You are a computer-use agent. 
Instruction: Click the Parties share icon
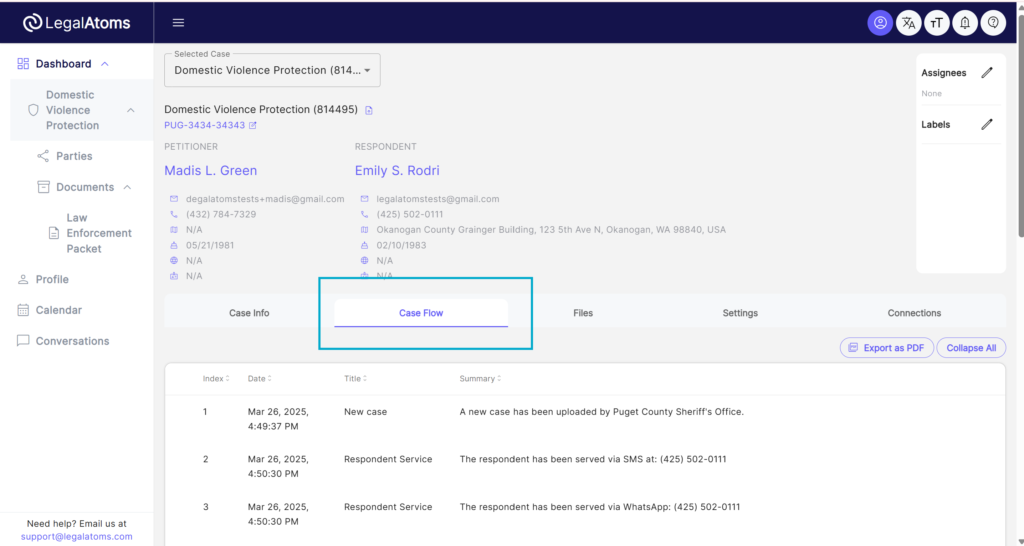pos(43,156)
